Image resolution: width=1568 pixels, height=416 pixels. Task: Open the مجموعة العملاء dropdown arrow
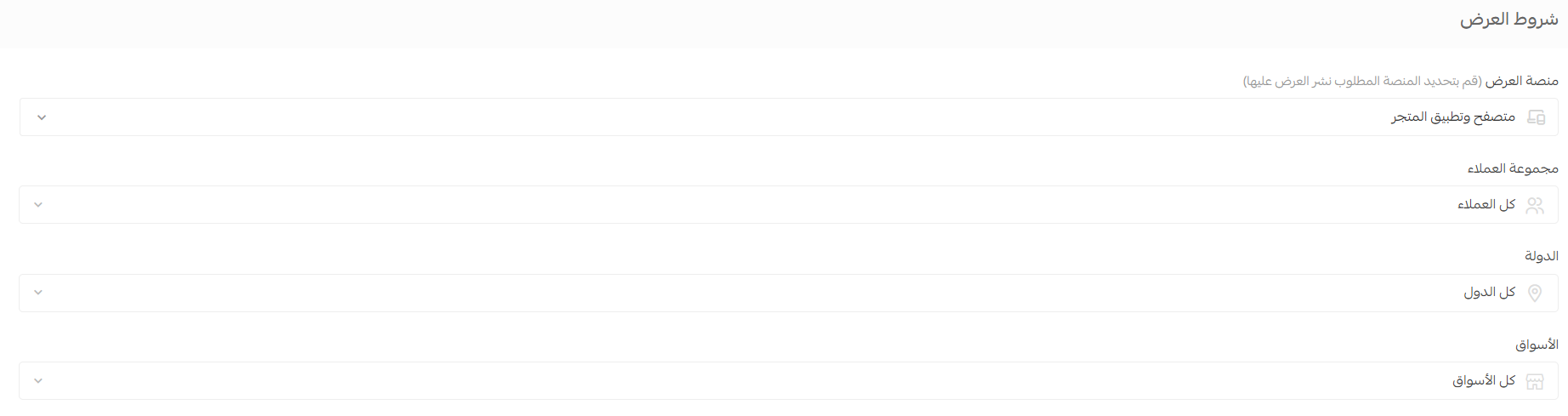(x=38, y=205)
